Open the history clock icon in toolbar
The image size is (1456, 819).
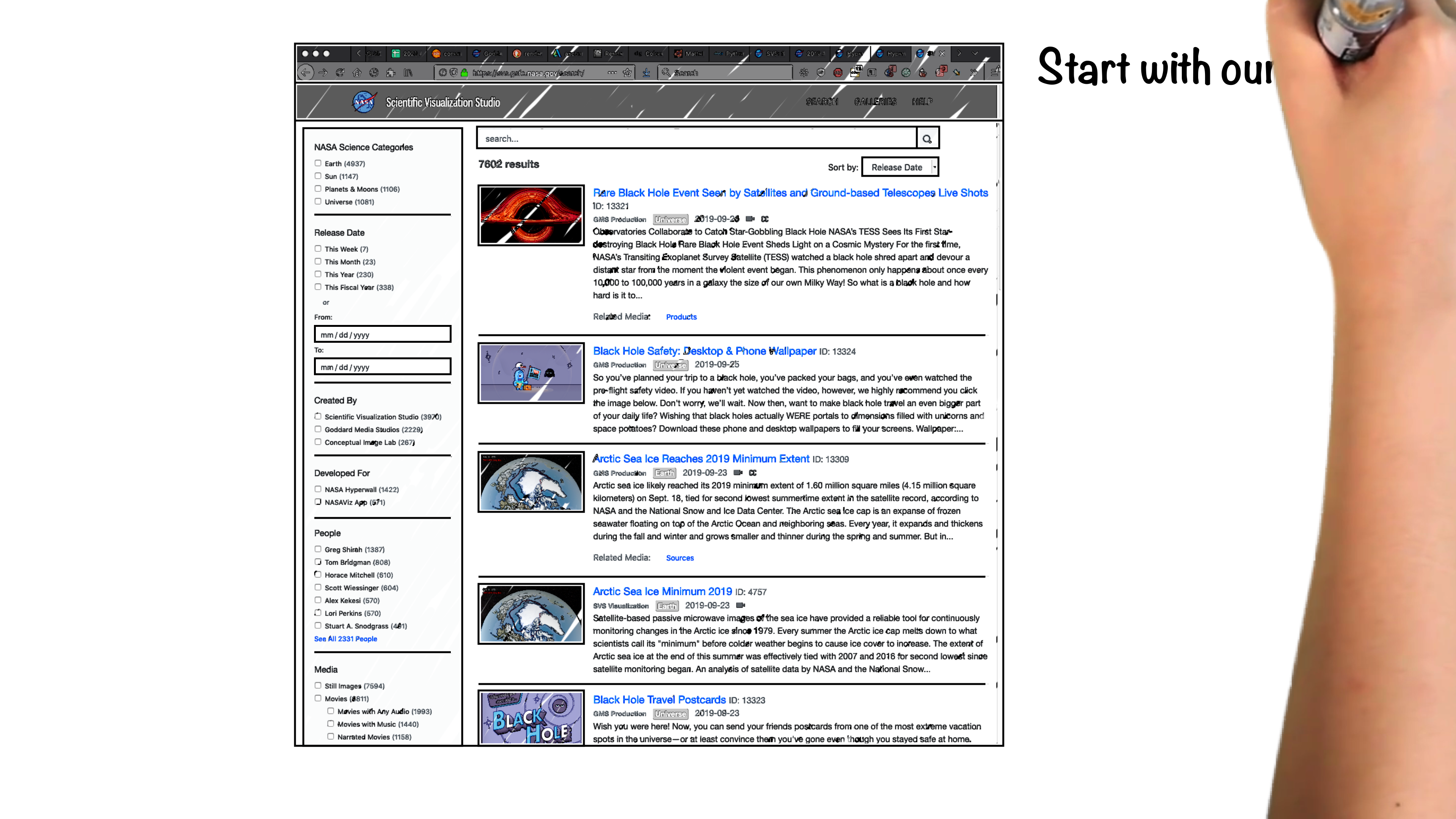pyautogui.click(x=373, y=72)
